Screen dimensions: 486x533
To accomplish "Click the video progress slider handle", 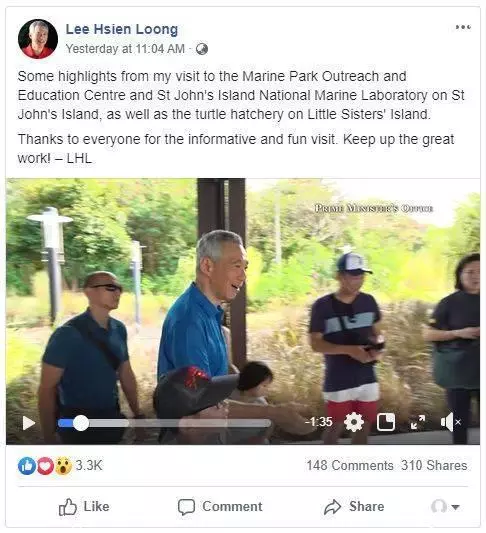I will point(81,423).
